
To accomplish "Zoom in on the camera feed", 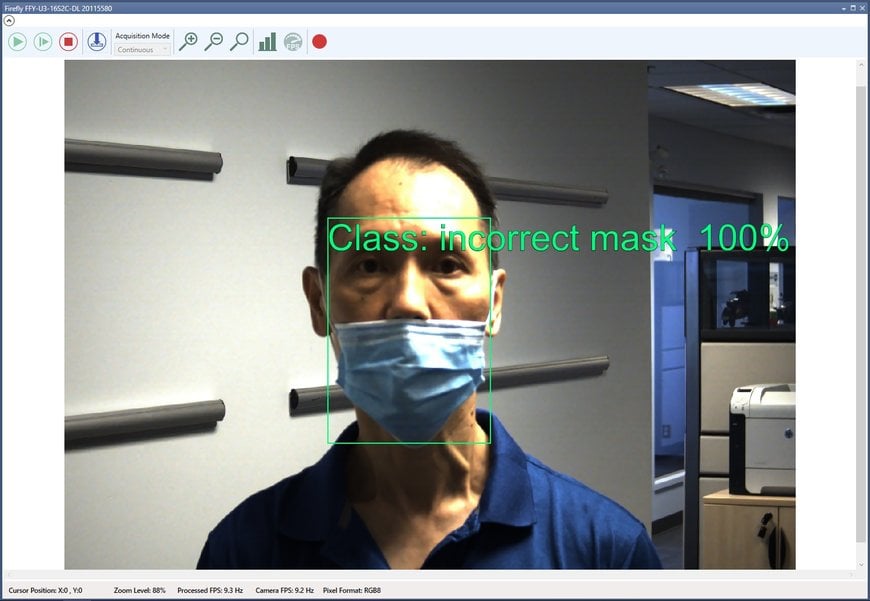I will point(190,42).
